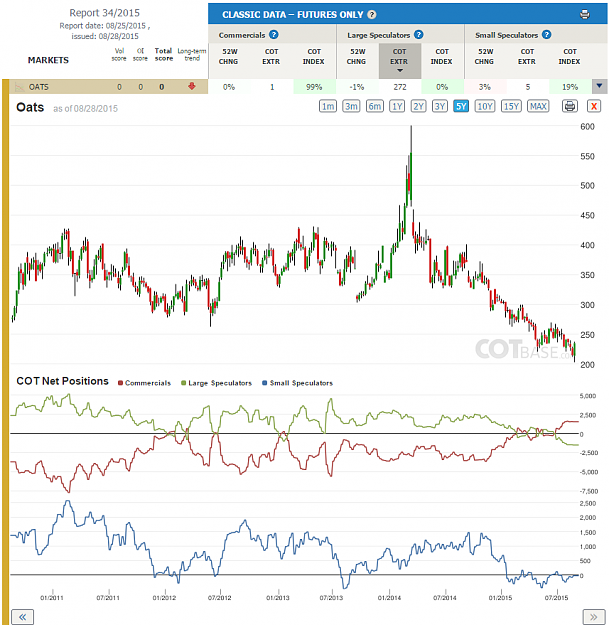Print the Oats chart
Screen dimensions: 609x625
(x=570, y=106)
